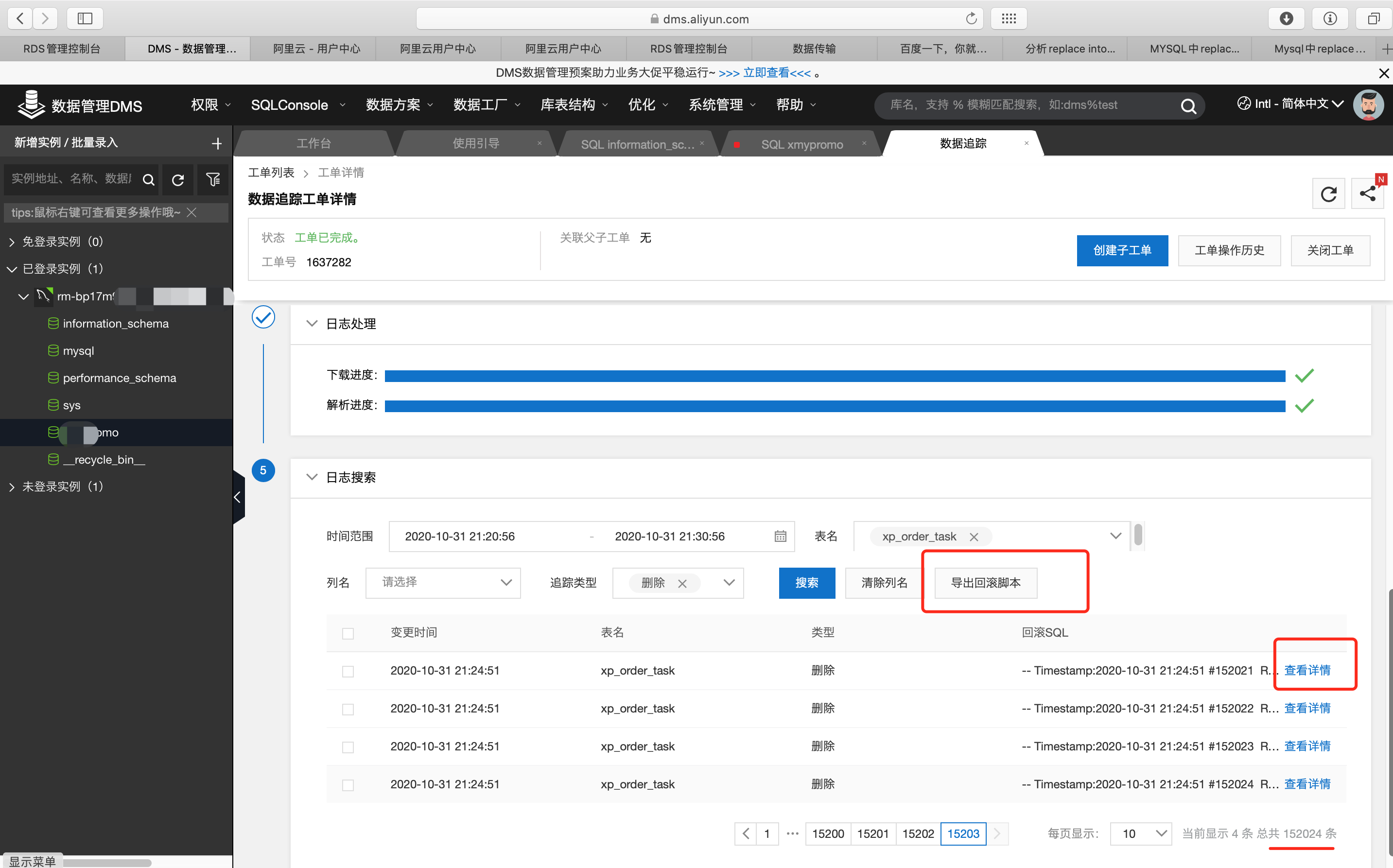This screenshot has height=868, width=1393.
Task: Open the instance filter funnel icon
Action: point(213,180)
